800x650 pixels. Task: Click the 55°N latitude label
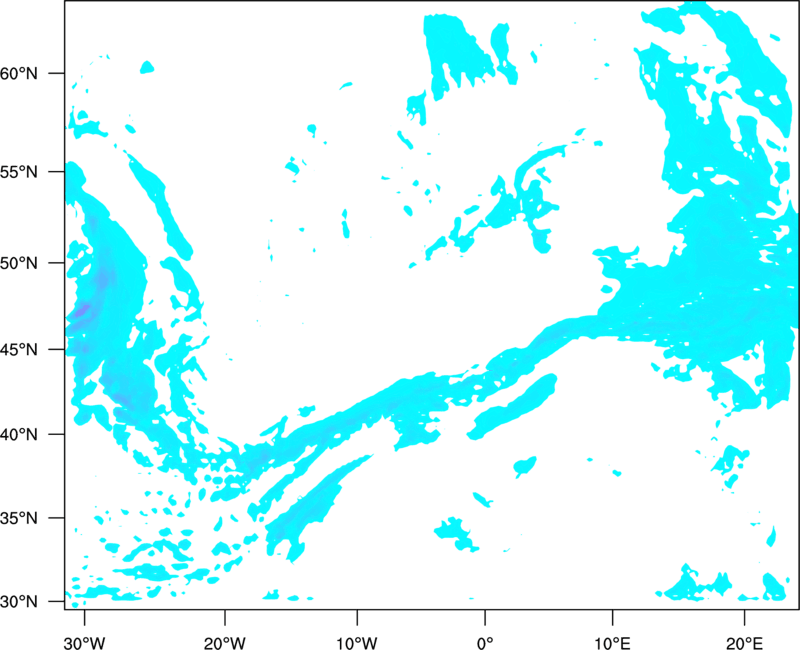click(x=19, y=171)
